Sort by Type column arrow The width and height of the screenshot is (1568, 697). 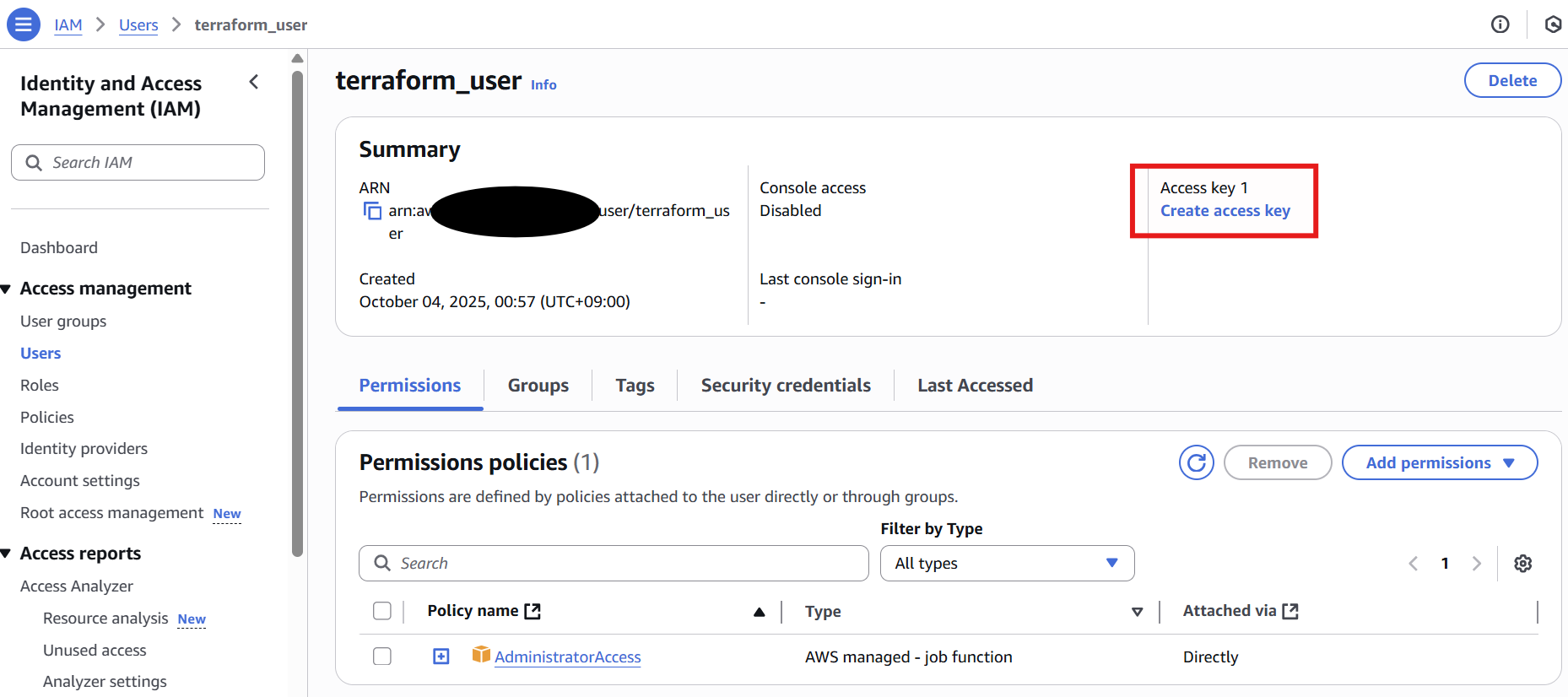pos(1137,612)
